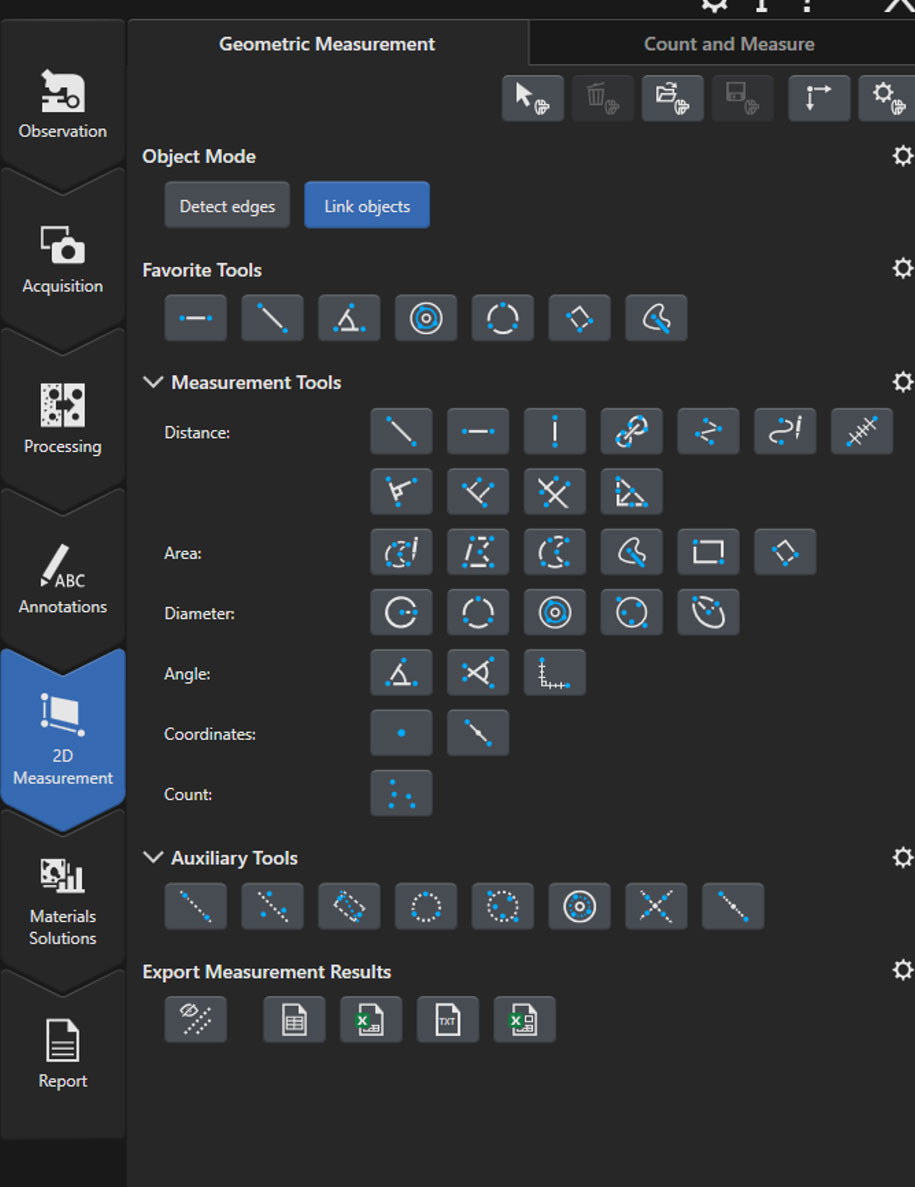Open the Report workflow step
The width and height of the screenshot is (915, 1187).
coord(63,1055)
